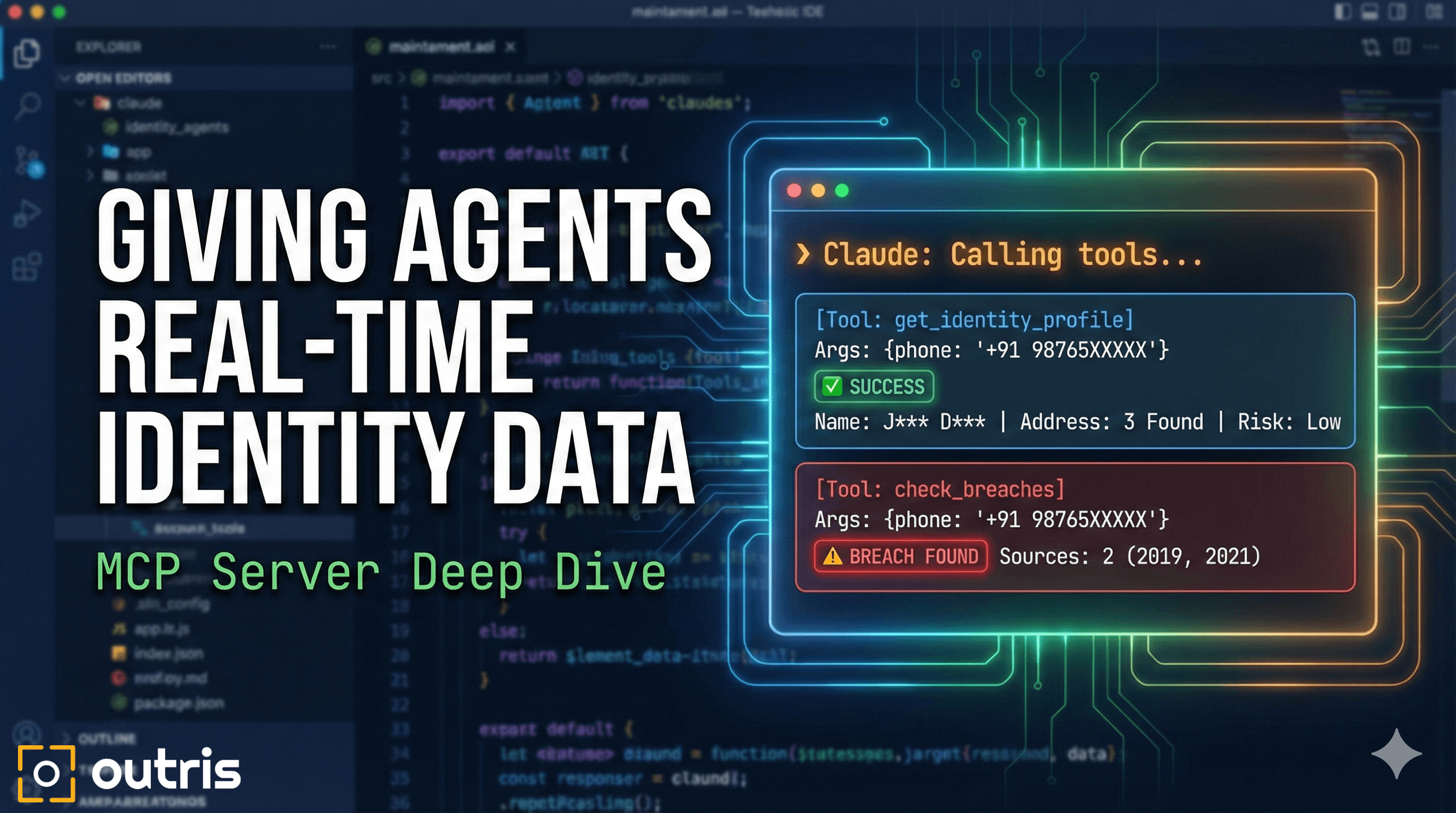
Task: Open package.json in the explorer
Action: click(x=178, y=703)
